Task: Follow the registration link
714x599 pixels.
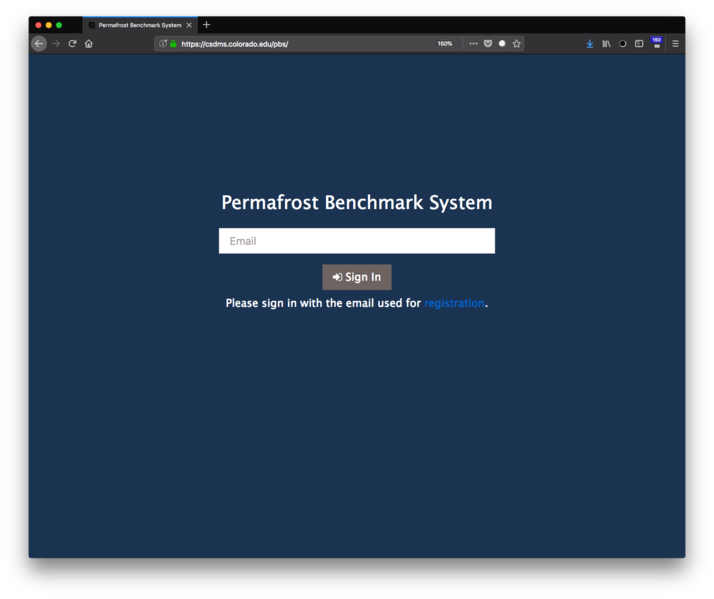Action: coord(454,303)
